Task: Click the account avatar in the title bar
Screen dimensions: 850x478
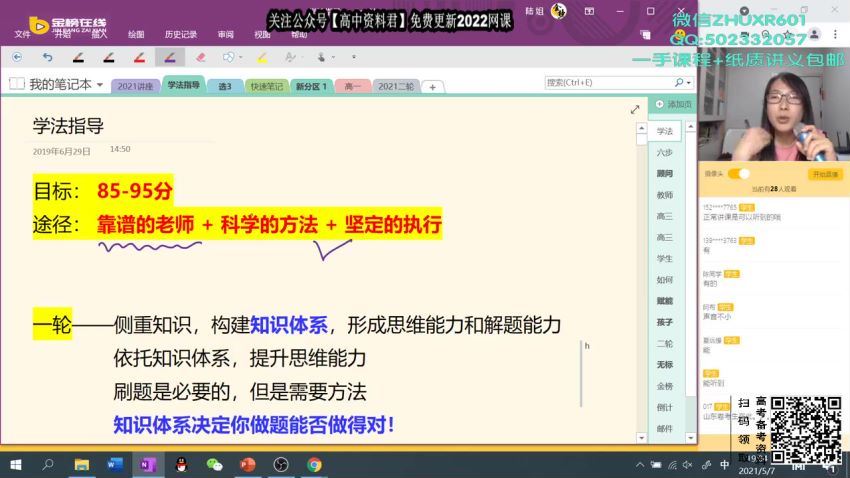Action: click(x=558, y=10)
